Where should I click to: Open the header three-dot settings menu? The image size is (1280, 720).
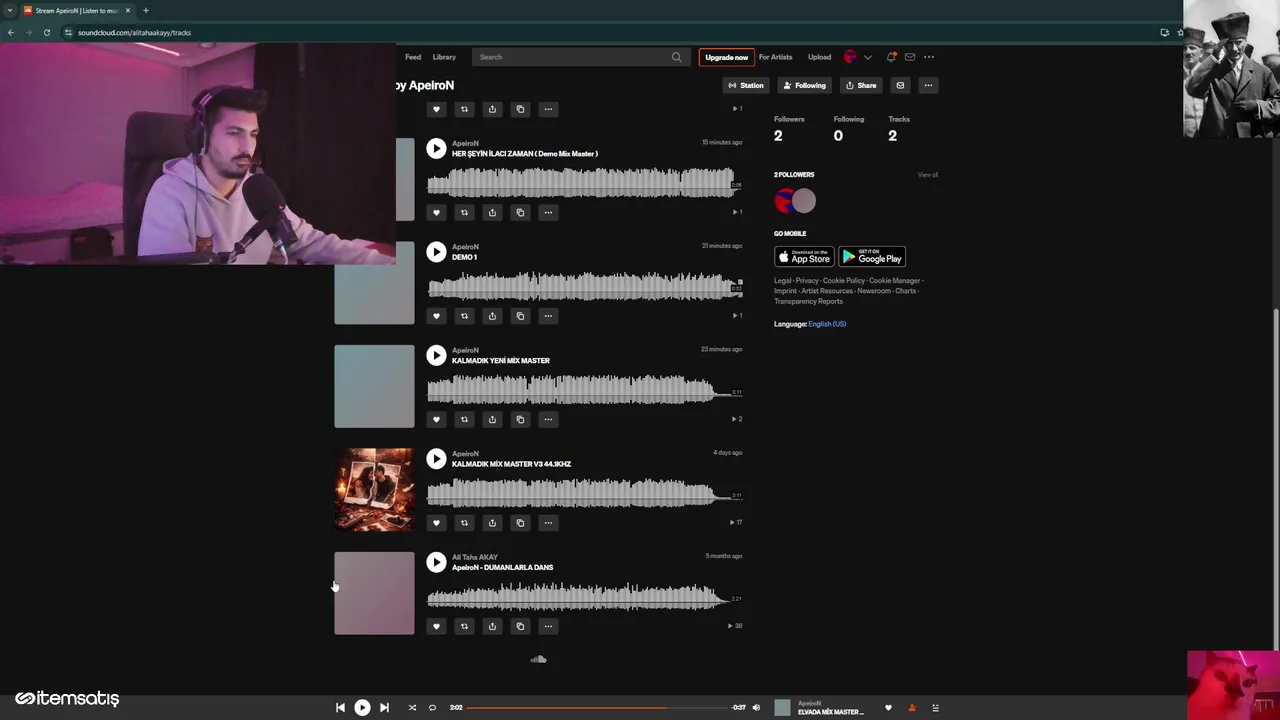tap(929, 57)
